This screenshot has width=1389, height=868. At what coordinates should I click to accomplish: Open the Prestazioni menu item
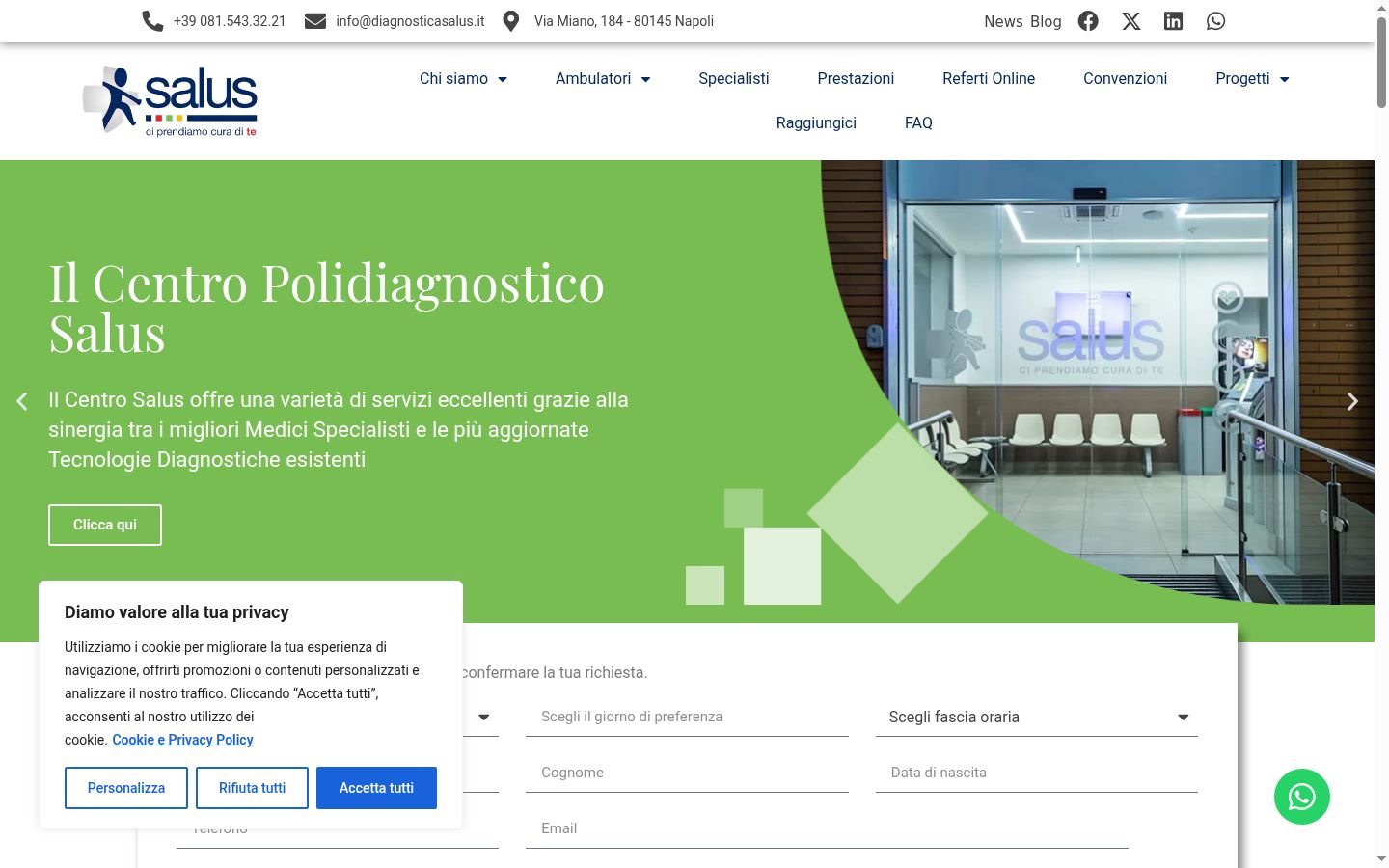[x=856, y=79]
